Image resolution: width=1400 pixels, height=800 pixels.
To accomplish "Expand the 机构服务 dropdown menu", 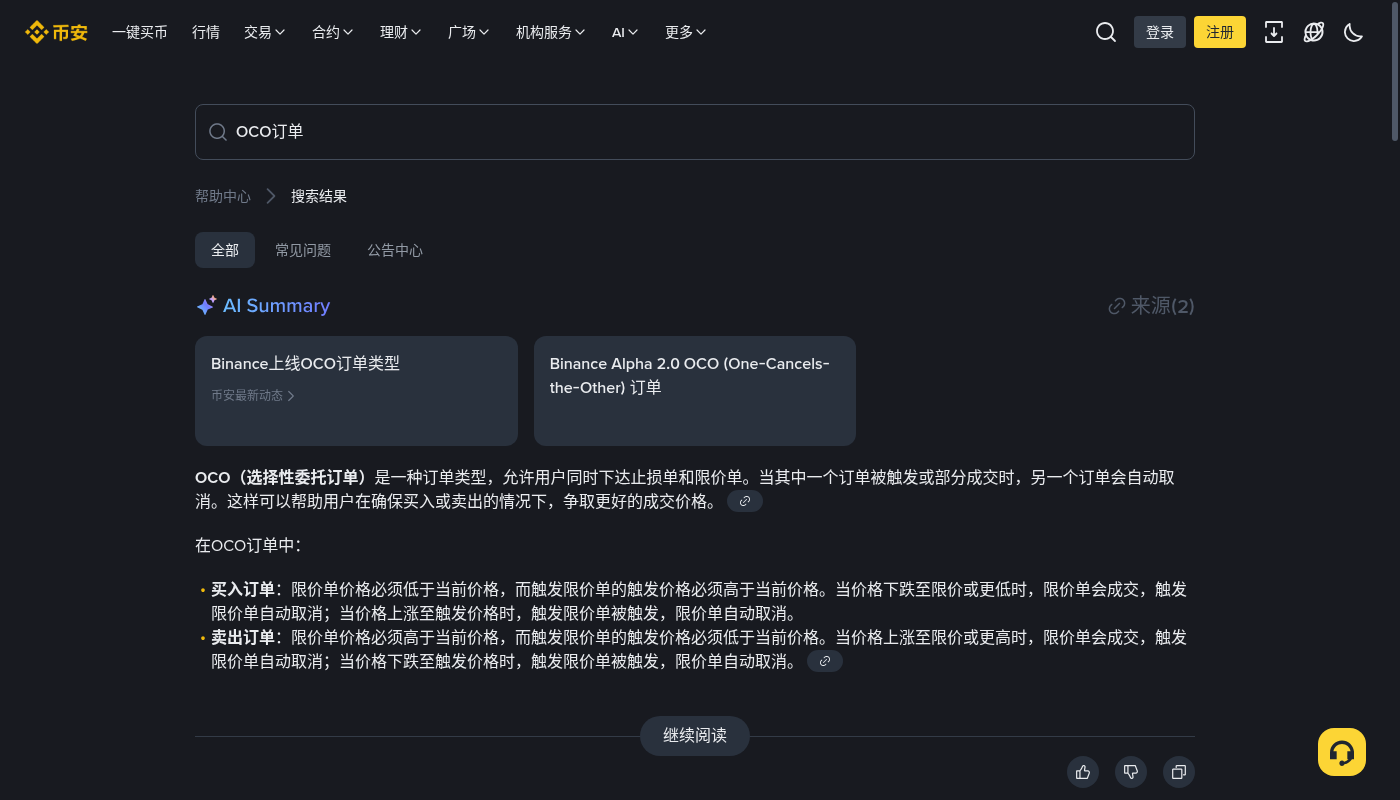I will [x=551, y=32].
